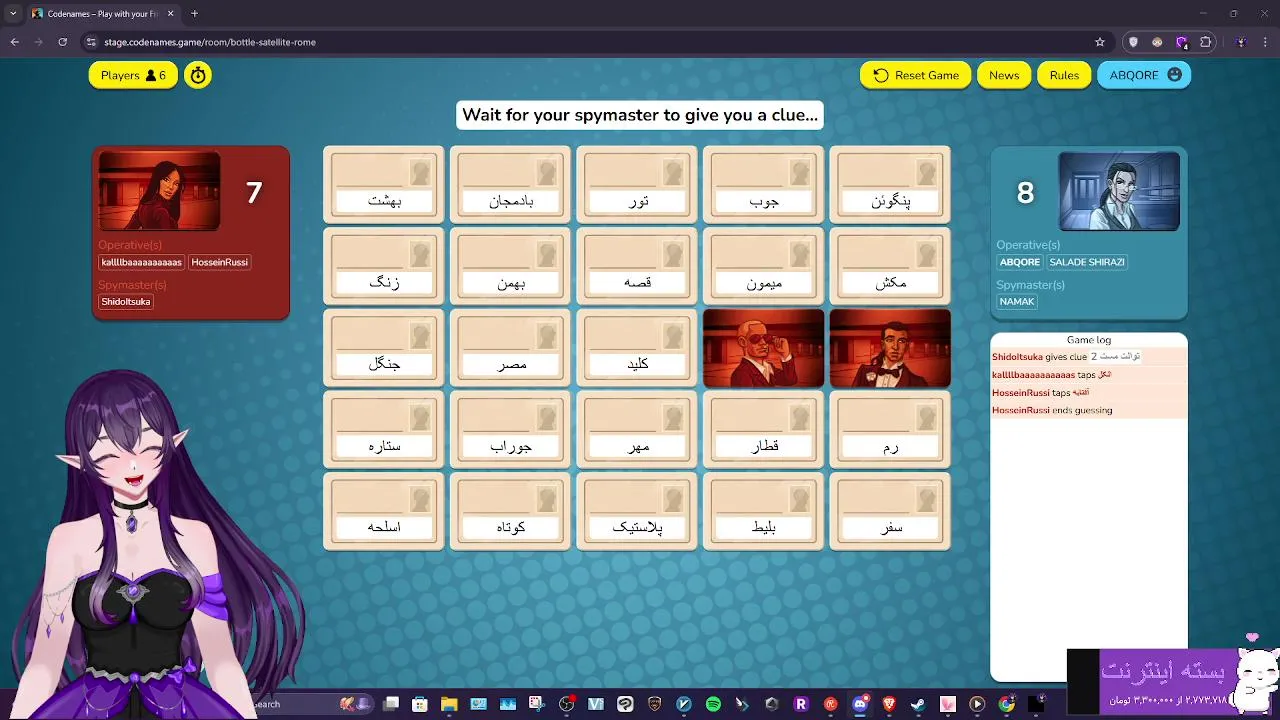Open the browser tab search dropdown
Viewport: 1280px width, 720px height.
pyautogui.click(x=13, y=13)
